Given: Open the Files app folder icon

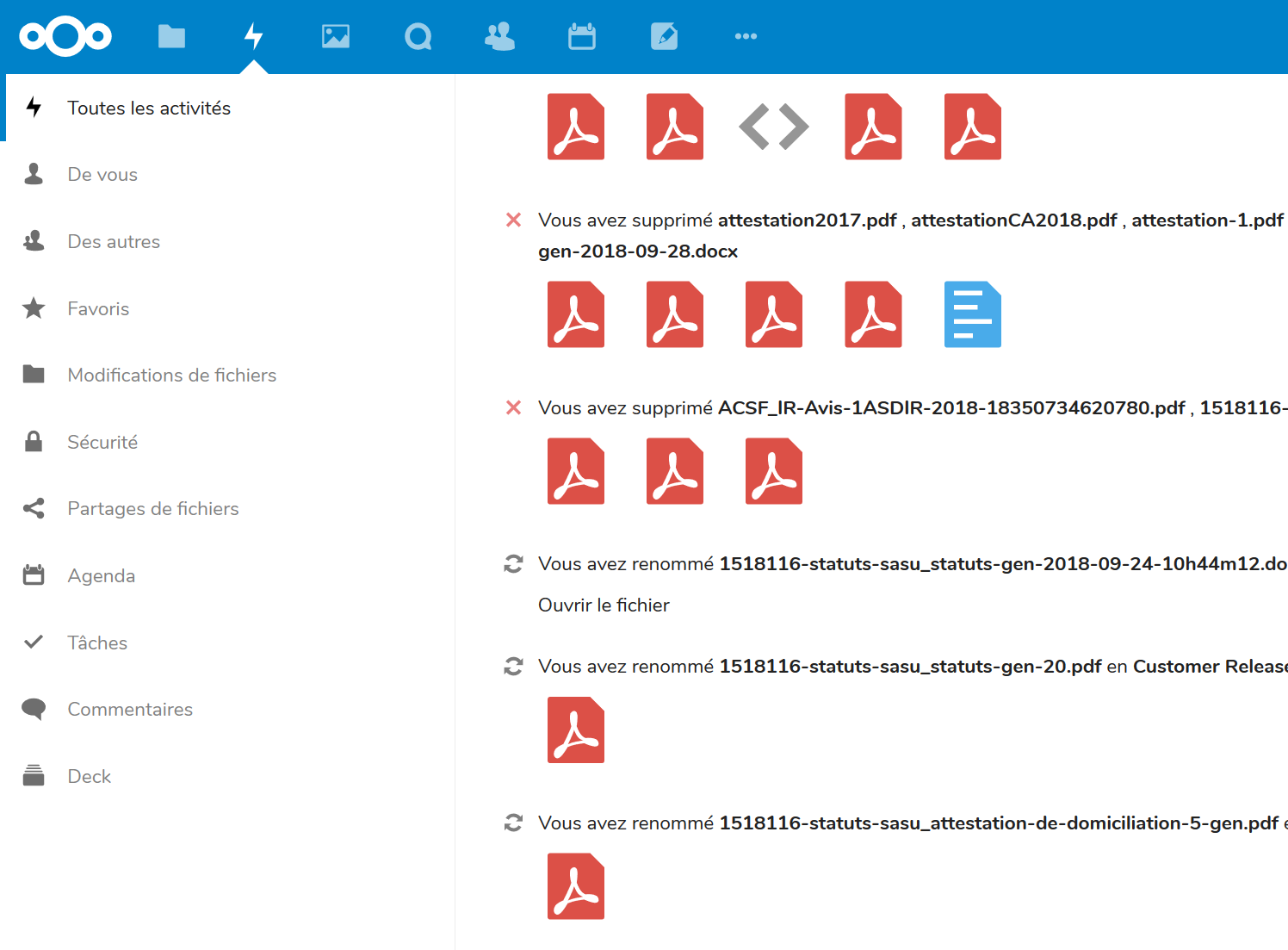Looking at the screenshot, I should click(171, 36).
